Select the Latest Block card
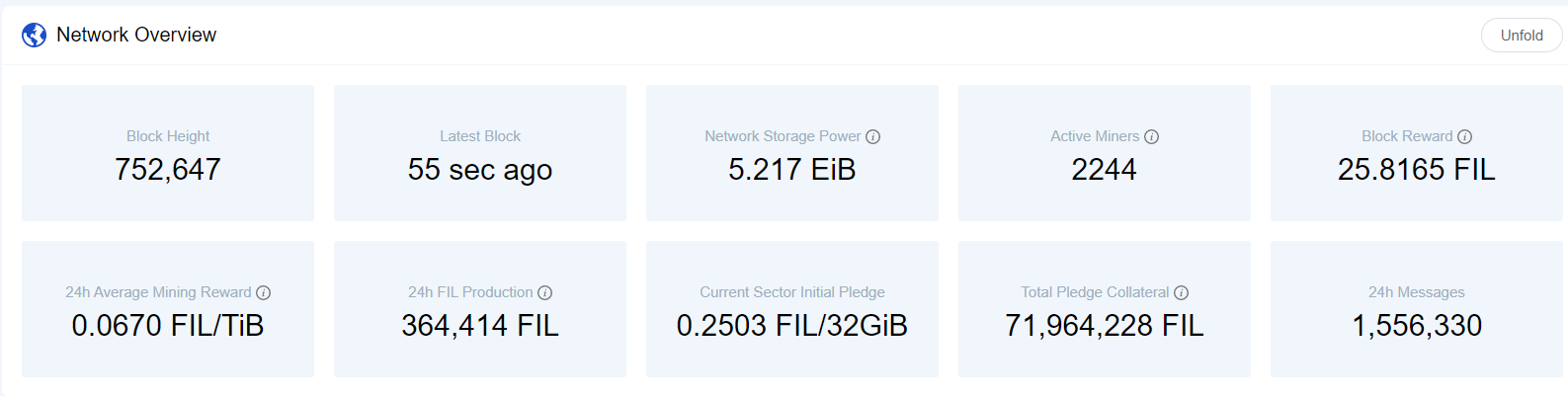The height and width of the screenshot is (396, 1568). [x=480, y=153]
